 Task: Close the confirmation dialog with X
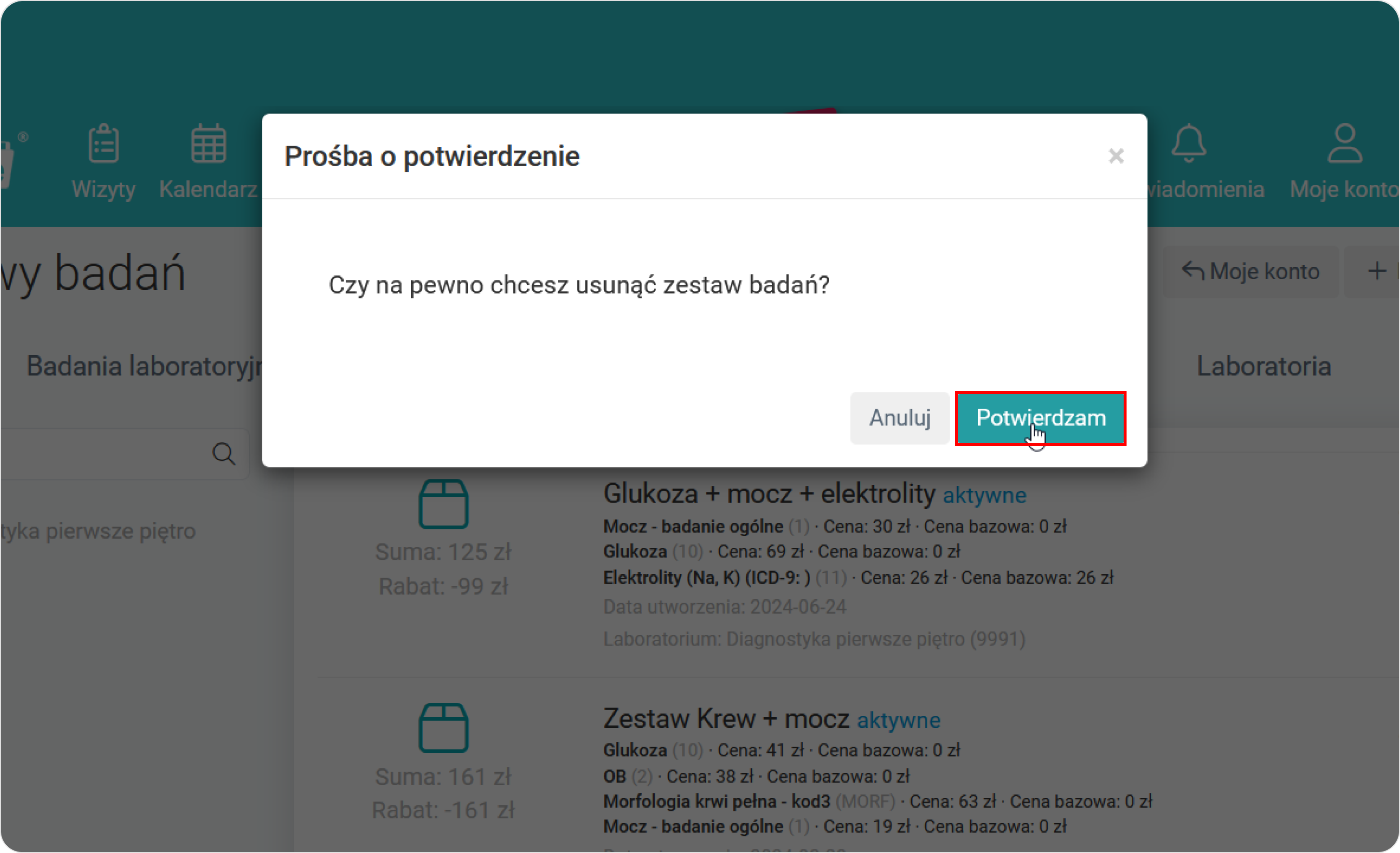point(1116,155)
